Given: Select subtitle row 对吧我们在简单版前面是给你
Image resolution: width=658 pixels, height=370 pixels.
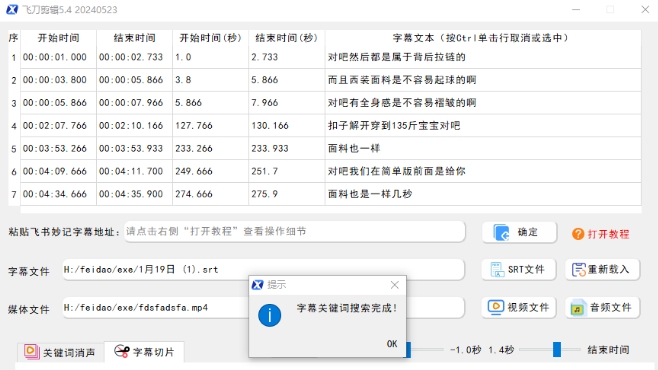Looking at the screenshot, I should [324, 171].
